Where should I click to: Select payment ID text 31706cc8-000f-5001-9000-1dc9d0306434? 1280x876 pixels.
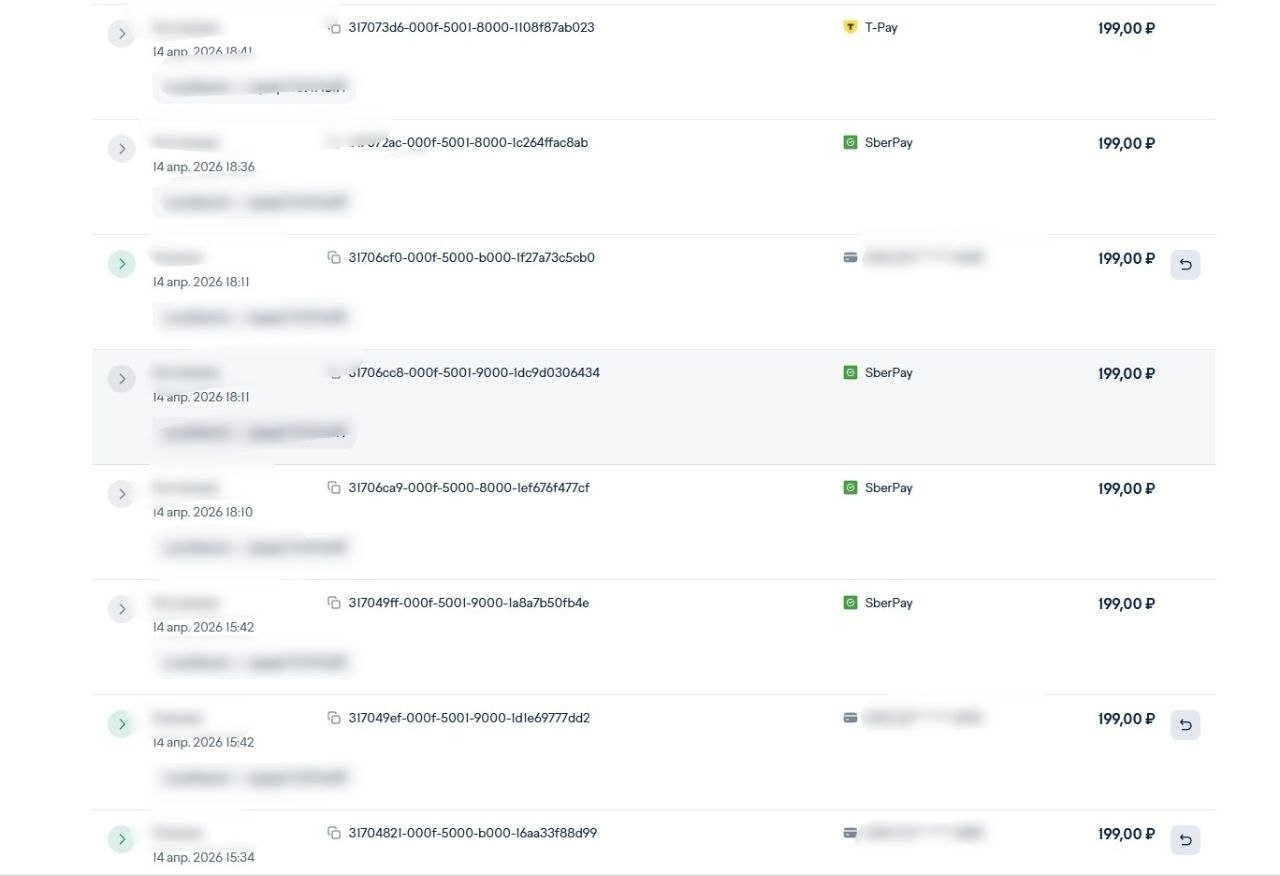(x=474, y=373)
